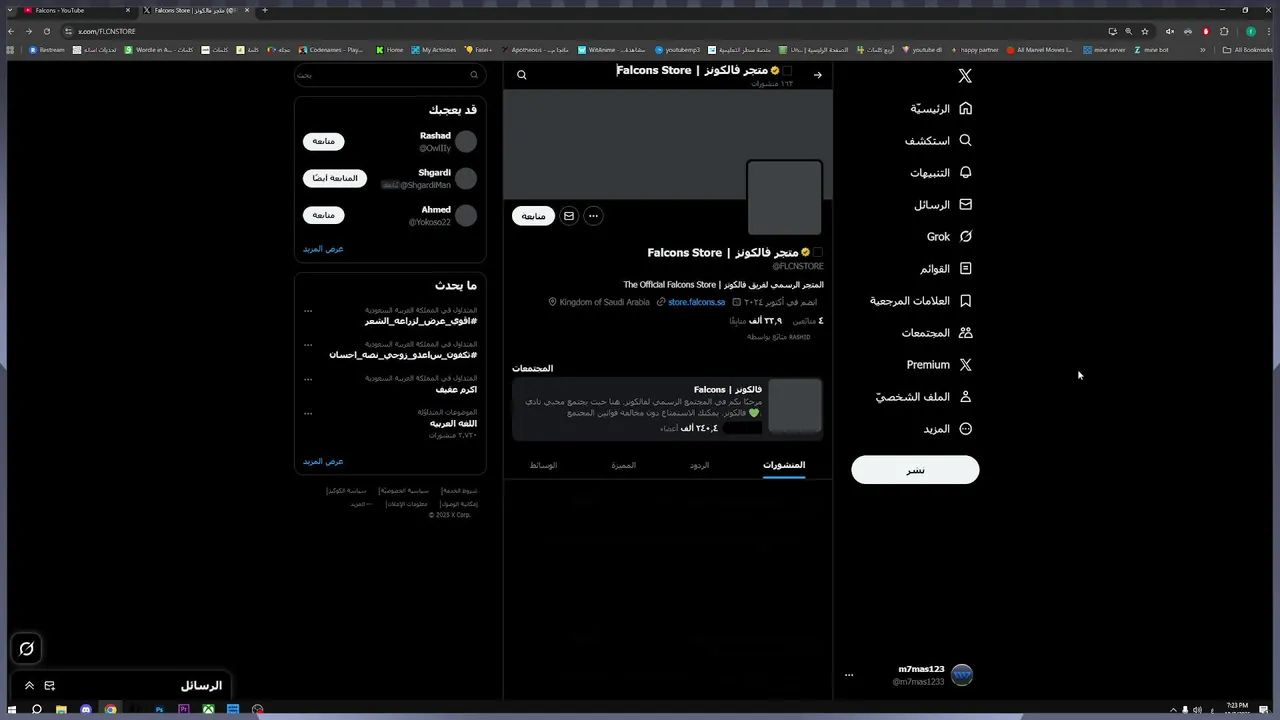
Task: Click m7mas123 account avatar
Action: [962, 675]
